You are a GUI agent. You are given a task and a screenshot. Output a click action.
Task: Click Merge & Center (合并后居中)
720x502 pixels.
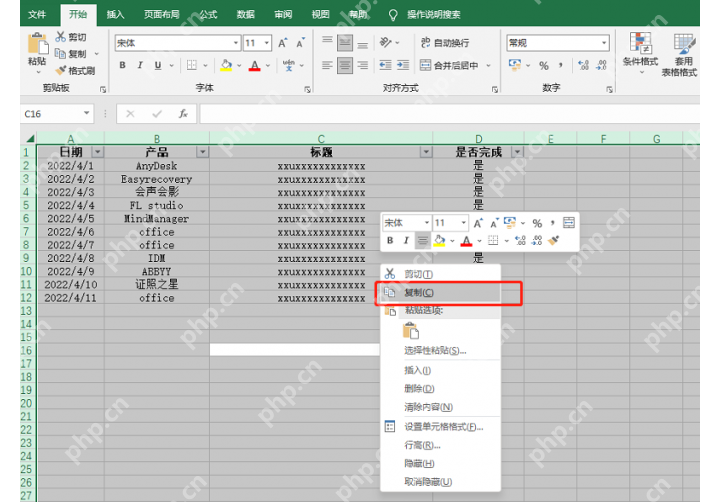[449, 65]
